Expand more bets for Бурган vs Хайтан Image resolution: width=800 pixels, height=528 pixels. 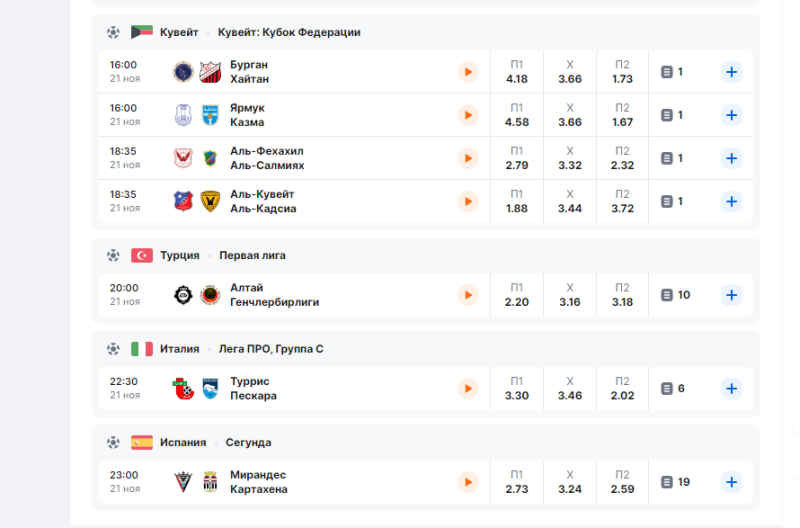(x=731, y=72)
